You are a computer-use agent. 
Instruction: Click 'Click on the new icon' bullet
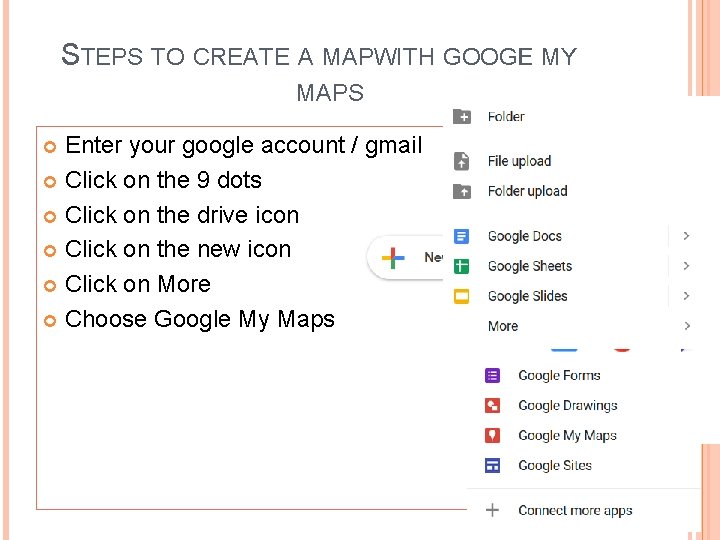178,249
